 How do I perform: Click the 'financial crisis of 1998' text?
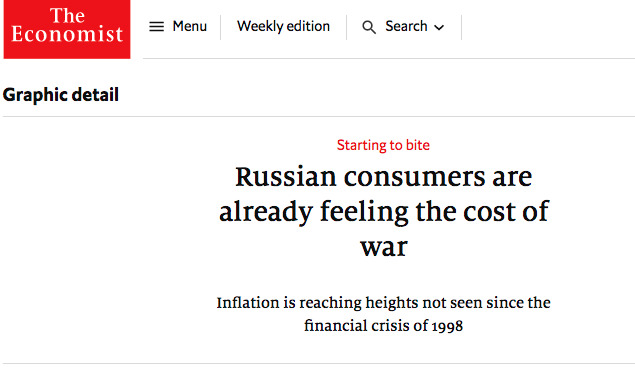pyautogui.click(x=384, y=326)
